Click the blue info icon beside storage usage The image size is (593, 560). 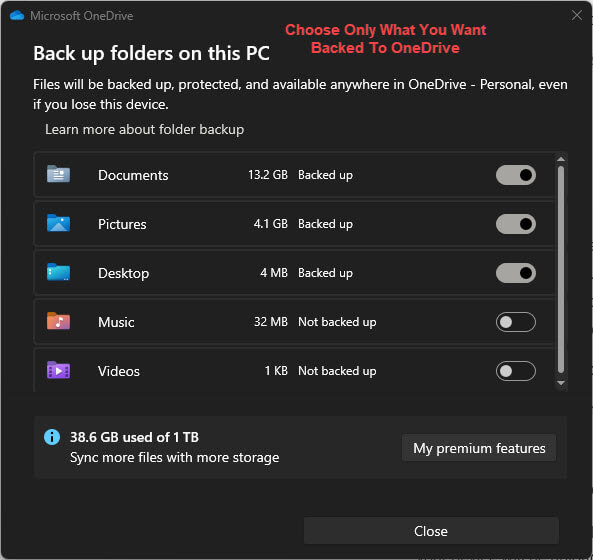[52, 437]
